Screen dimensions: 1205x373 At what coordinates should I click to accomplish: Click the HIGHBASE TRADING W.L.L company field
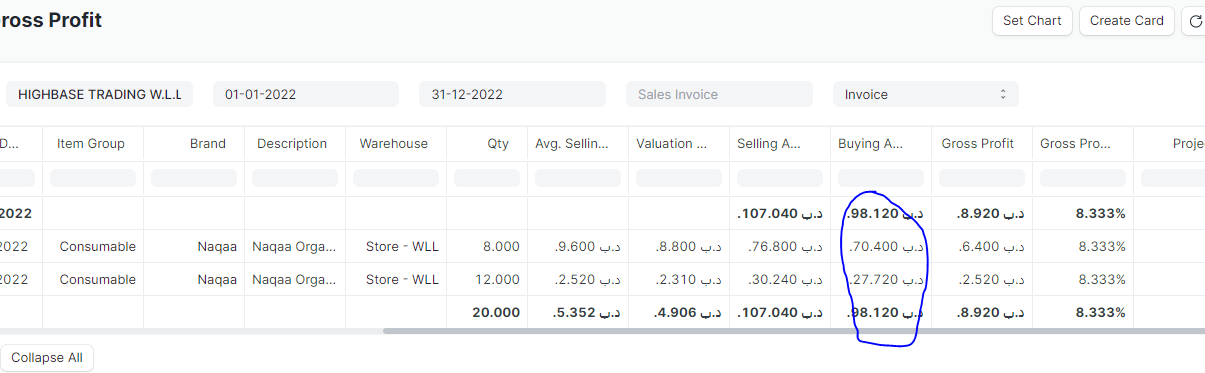click(99, 94)
